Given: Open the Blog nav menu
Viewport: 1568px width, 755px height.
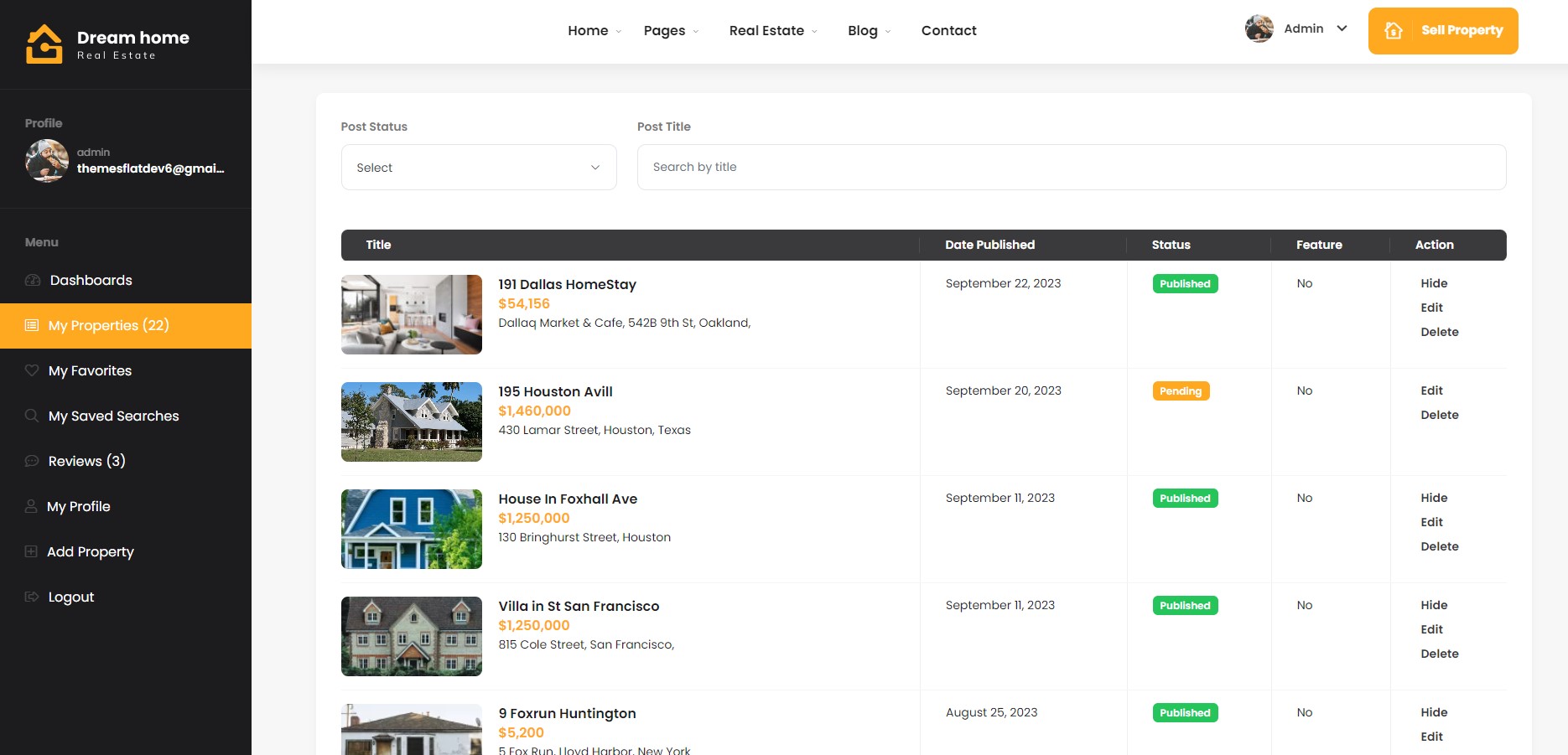Looking at the screenshot, I should tap(862, 30).
